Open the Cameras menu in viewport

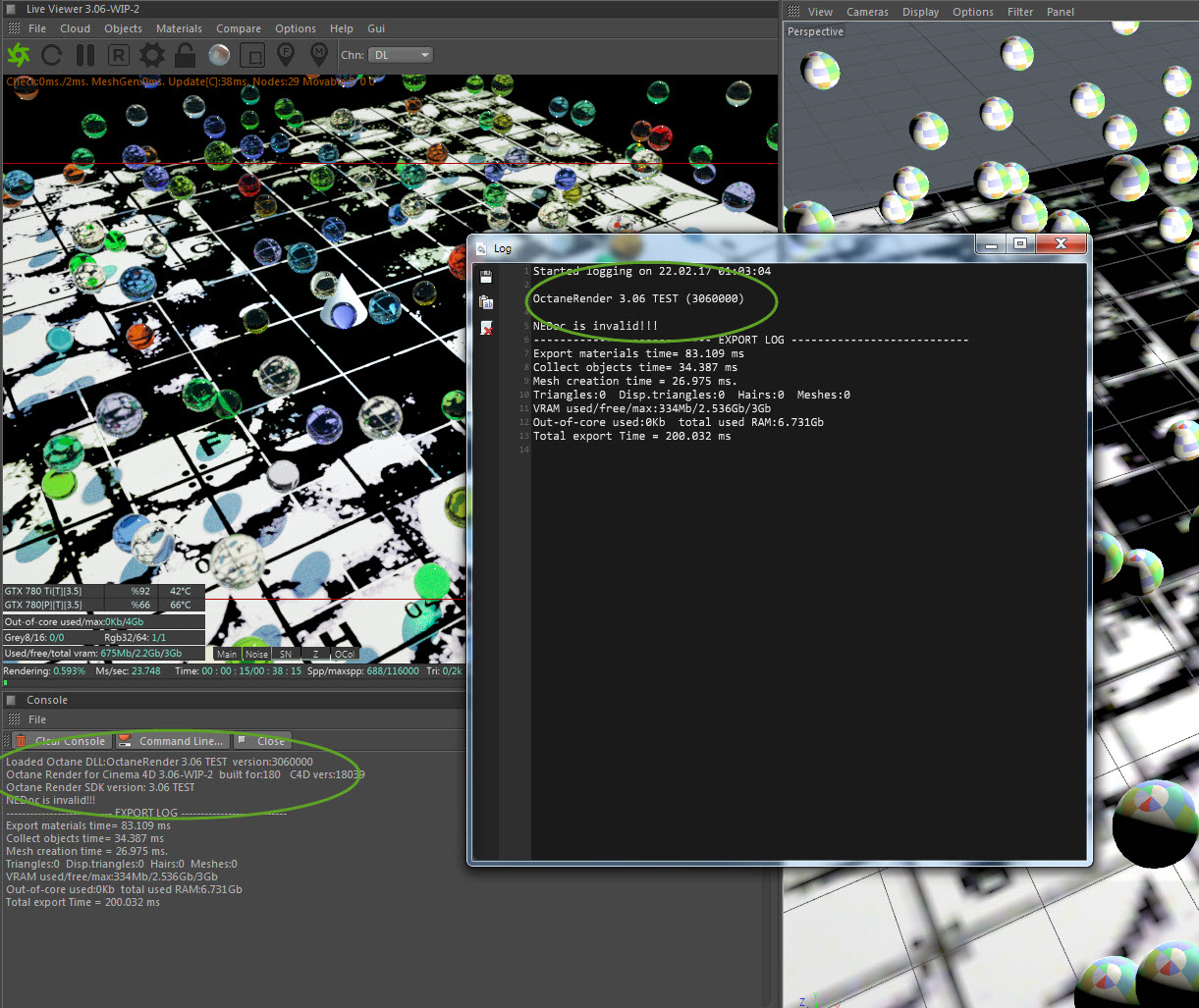pyautogui.click(x=867, y=12)
